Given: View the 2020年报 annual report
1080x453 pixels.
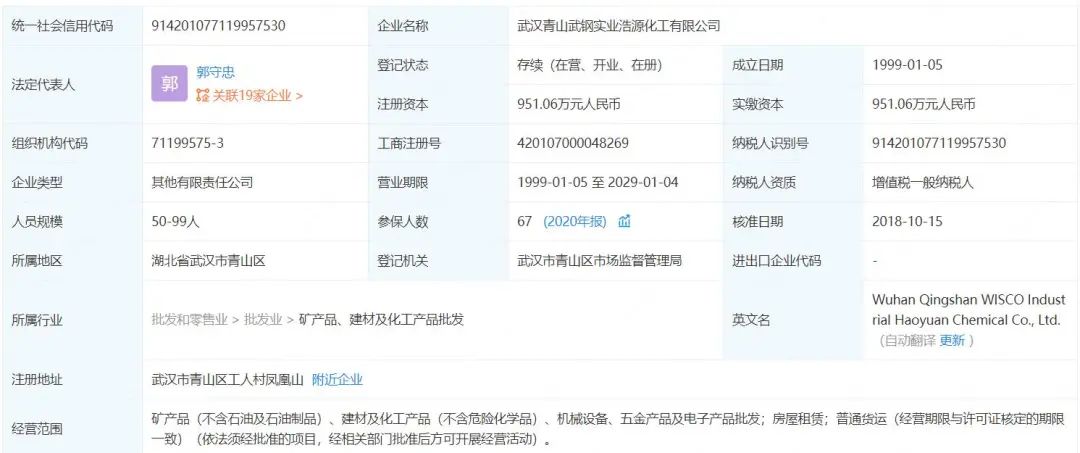Looking at the screenshot, I should tap(574, 221).
